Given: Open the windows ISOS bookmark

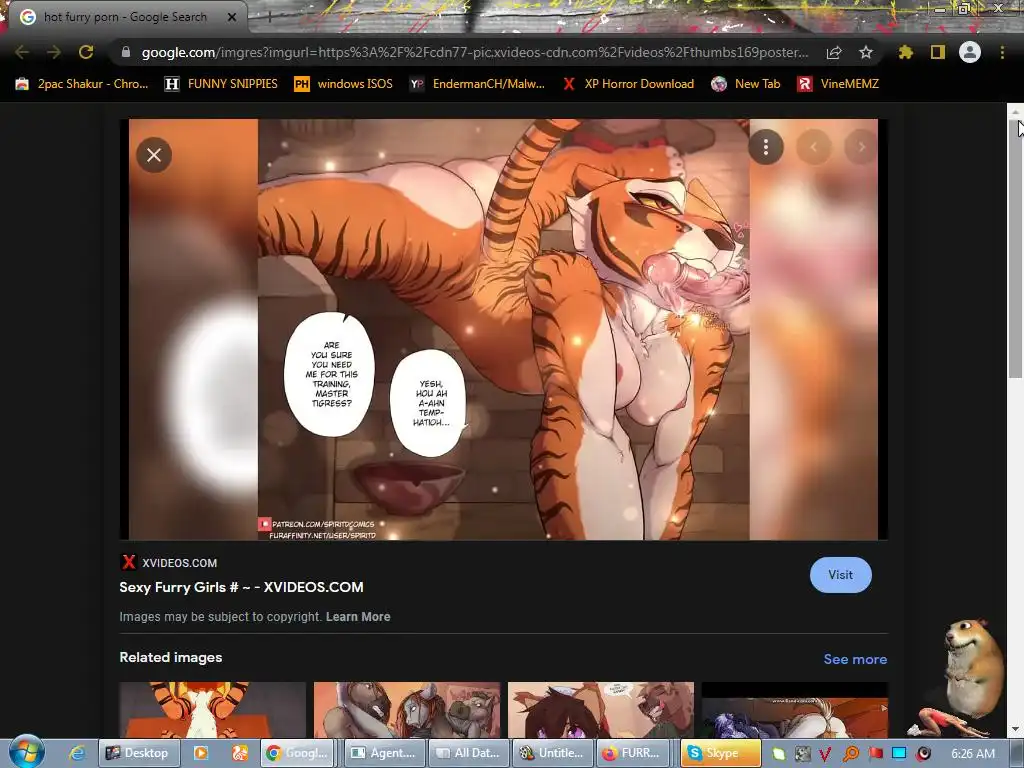Looking at the screenshot, I should pos(344,84).
